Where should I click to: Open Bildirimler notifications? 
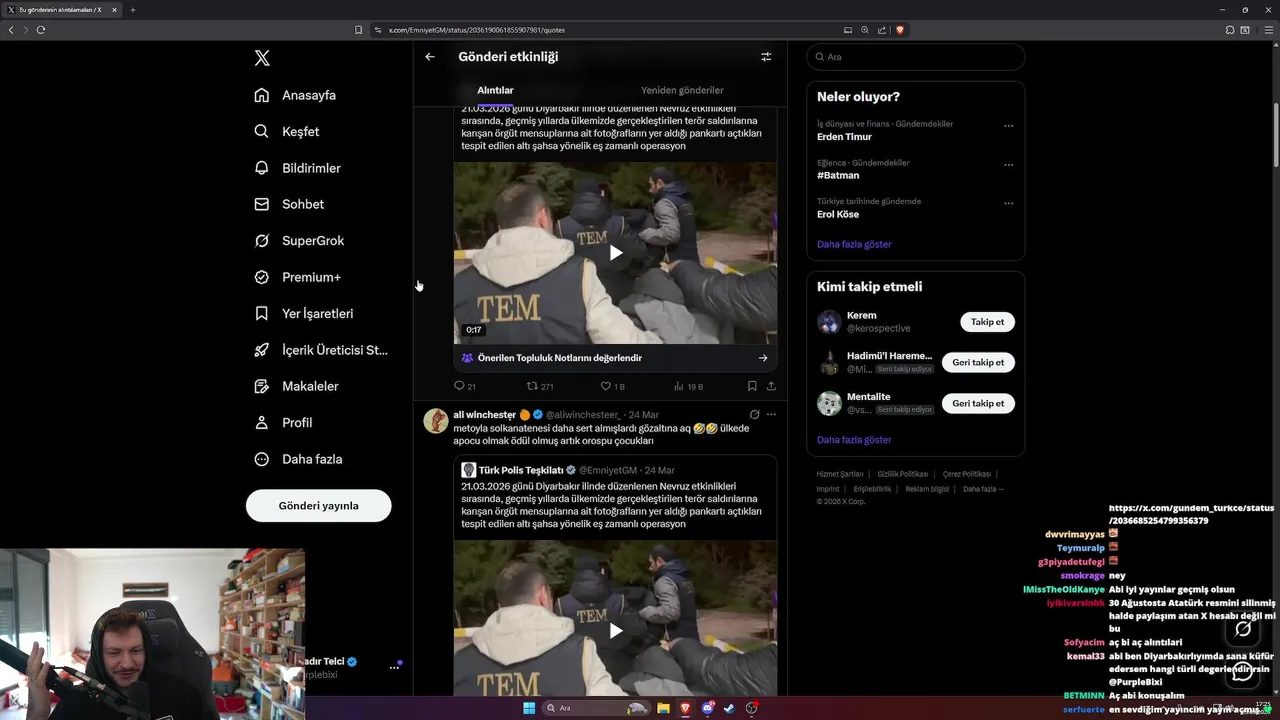[298, 168]
